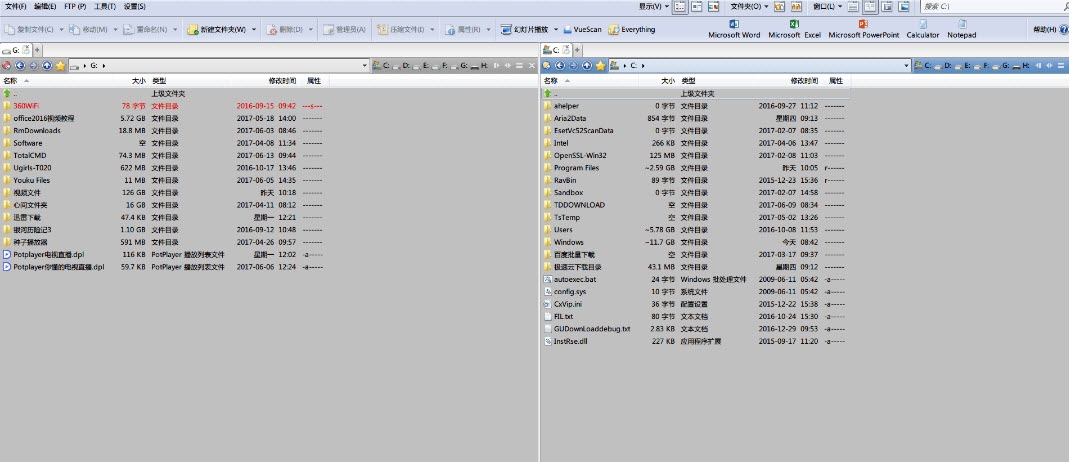Open favorites star in the left pane
This screenshot has width=1069, height=462.
(x=60, y=65)
